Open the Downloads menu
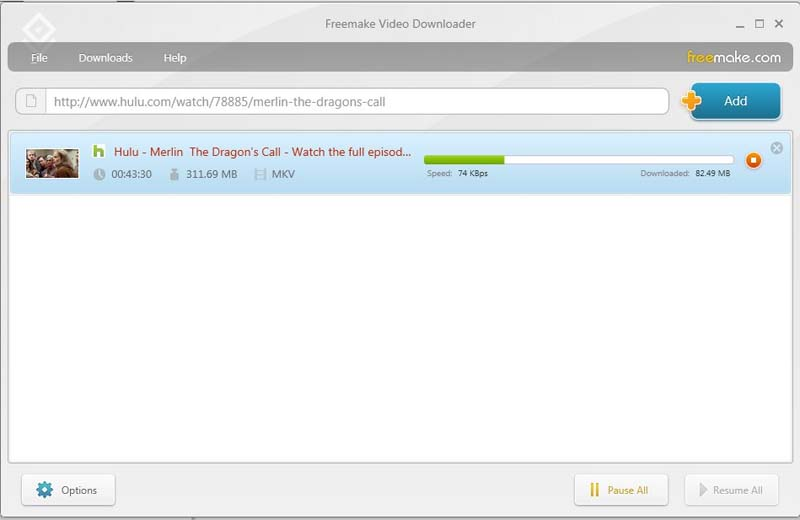 pos(106,58)
